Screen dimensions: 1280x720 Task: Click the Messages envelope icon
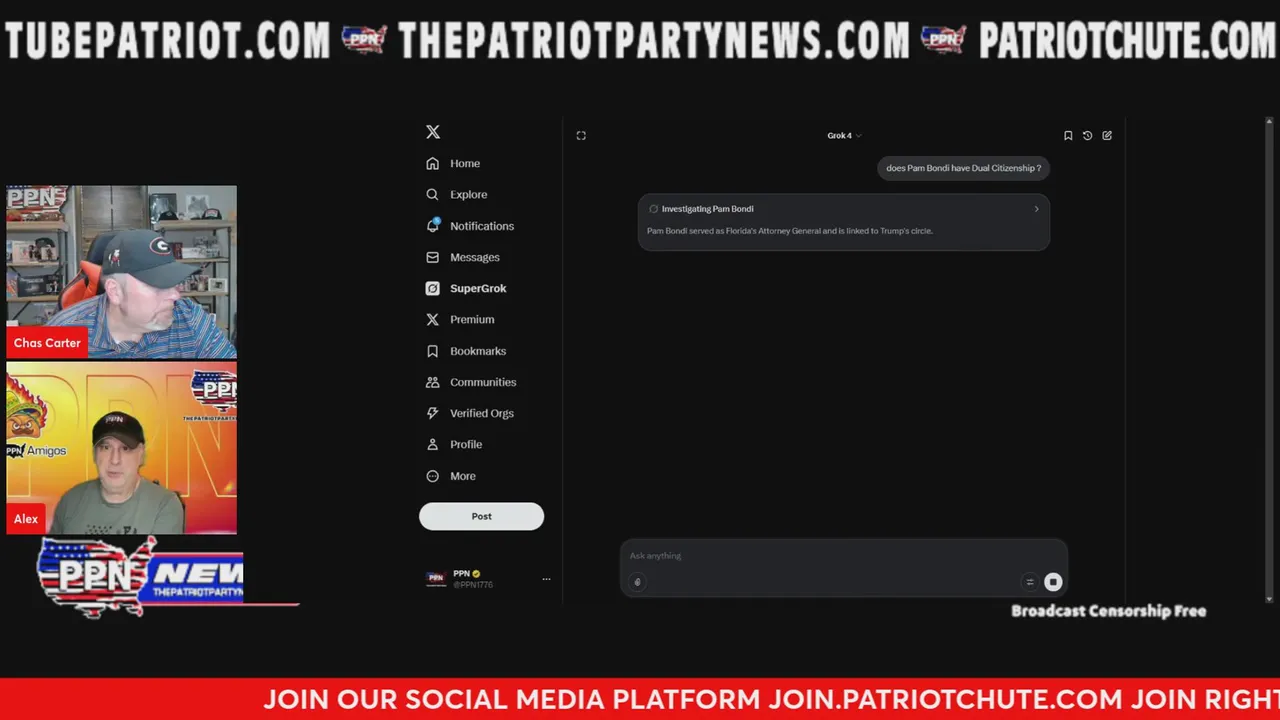(x=433, y=257)
